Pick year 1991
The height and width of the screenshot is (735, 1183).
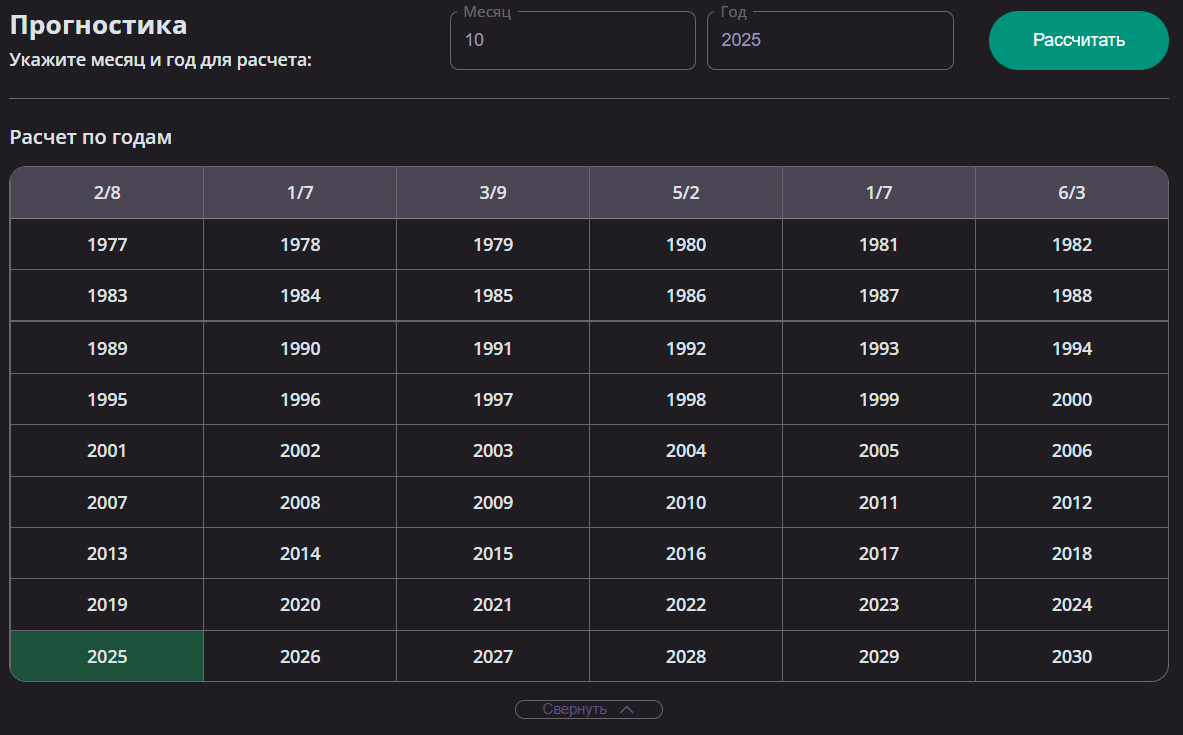coord(493,348)
